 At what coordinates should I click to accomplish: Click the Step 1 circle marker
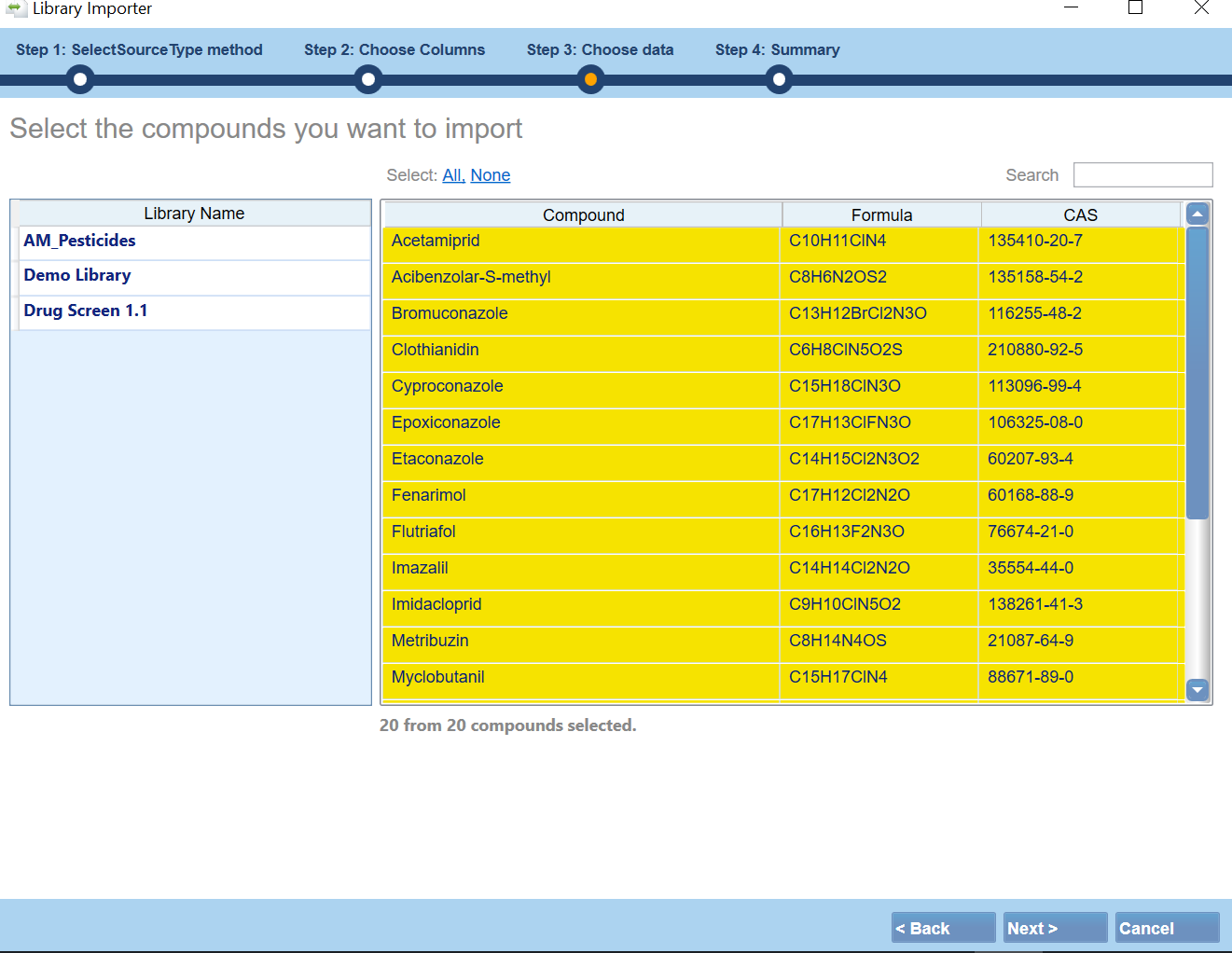pyautogui.click(x=80, y=80)
